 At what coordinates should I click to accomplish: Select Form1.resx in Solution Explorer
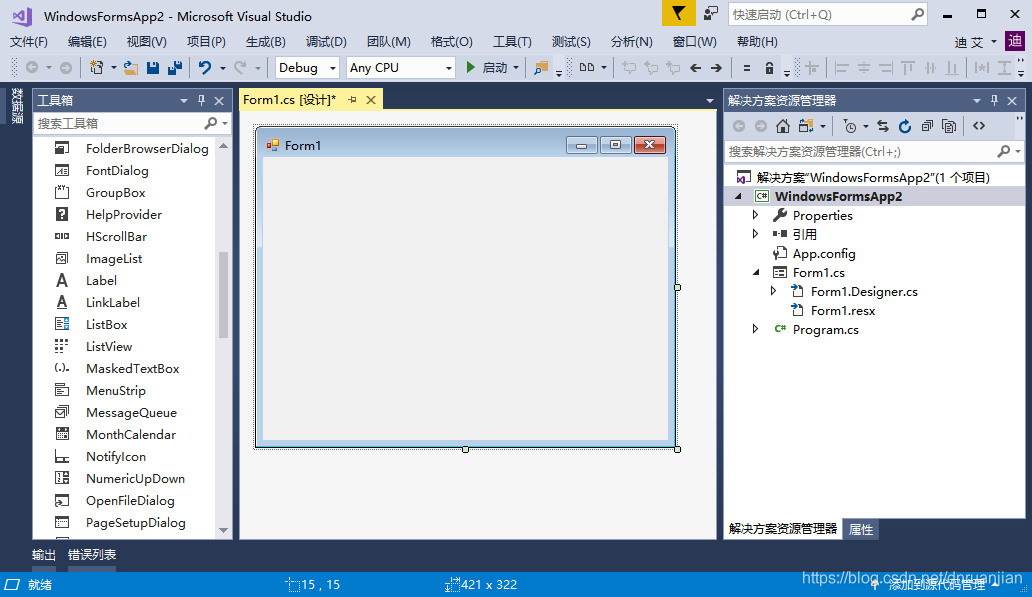pyautogui.click(x=842, y=311)
